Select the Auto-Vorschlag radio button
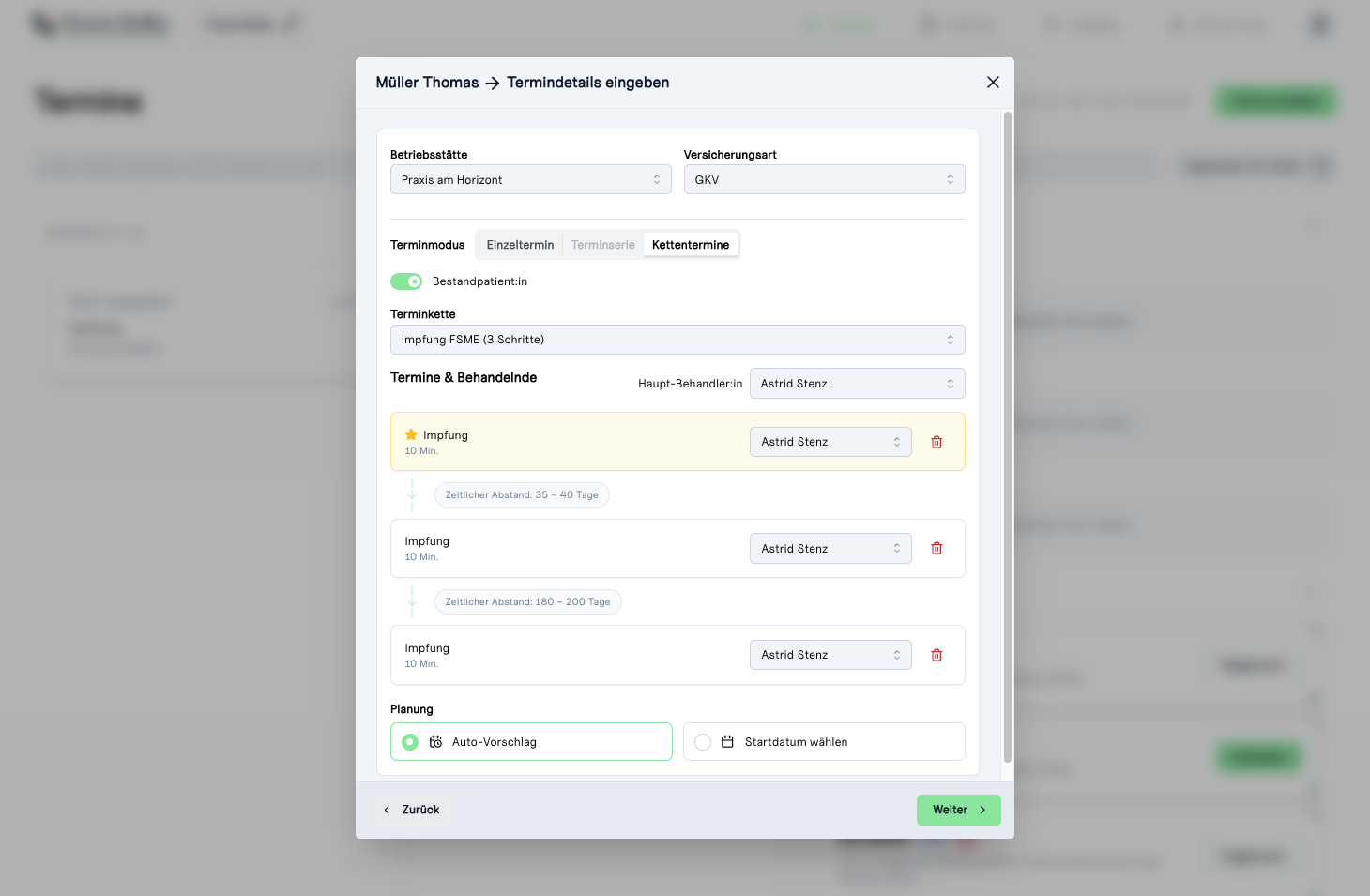The width and height of the screenshot is (1370, 896). click(x=410, y=742)
